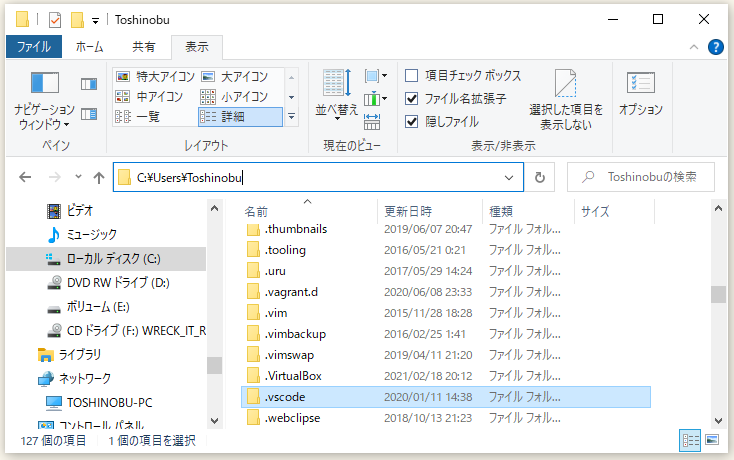Screen dimensions: 734x460
Task: Select 小アイコン layout
Action: [x=235, y=96]
